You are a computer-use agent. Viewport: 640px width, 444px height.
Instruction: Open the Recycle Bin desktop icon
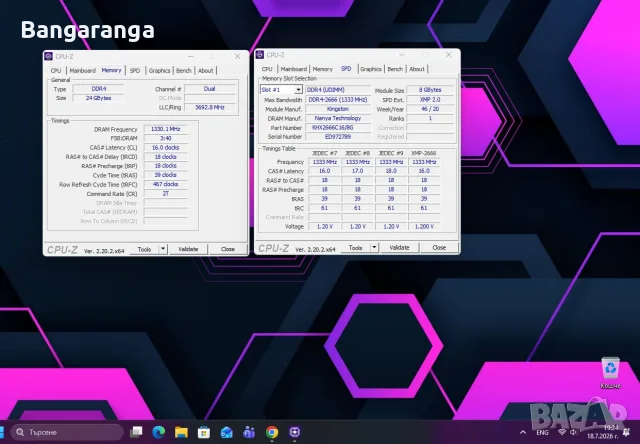tap(610, 373)
